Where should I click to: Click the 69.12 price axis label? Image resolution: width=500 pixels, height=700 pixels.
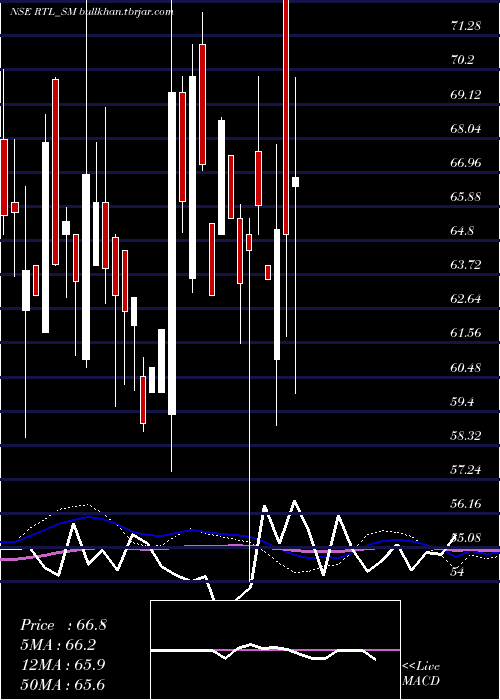pyautogui.click(x=466, y=94)
